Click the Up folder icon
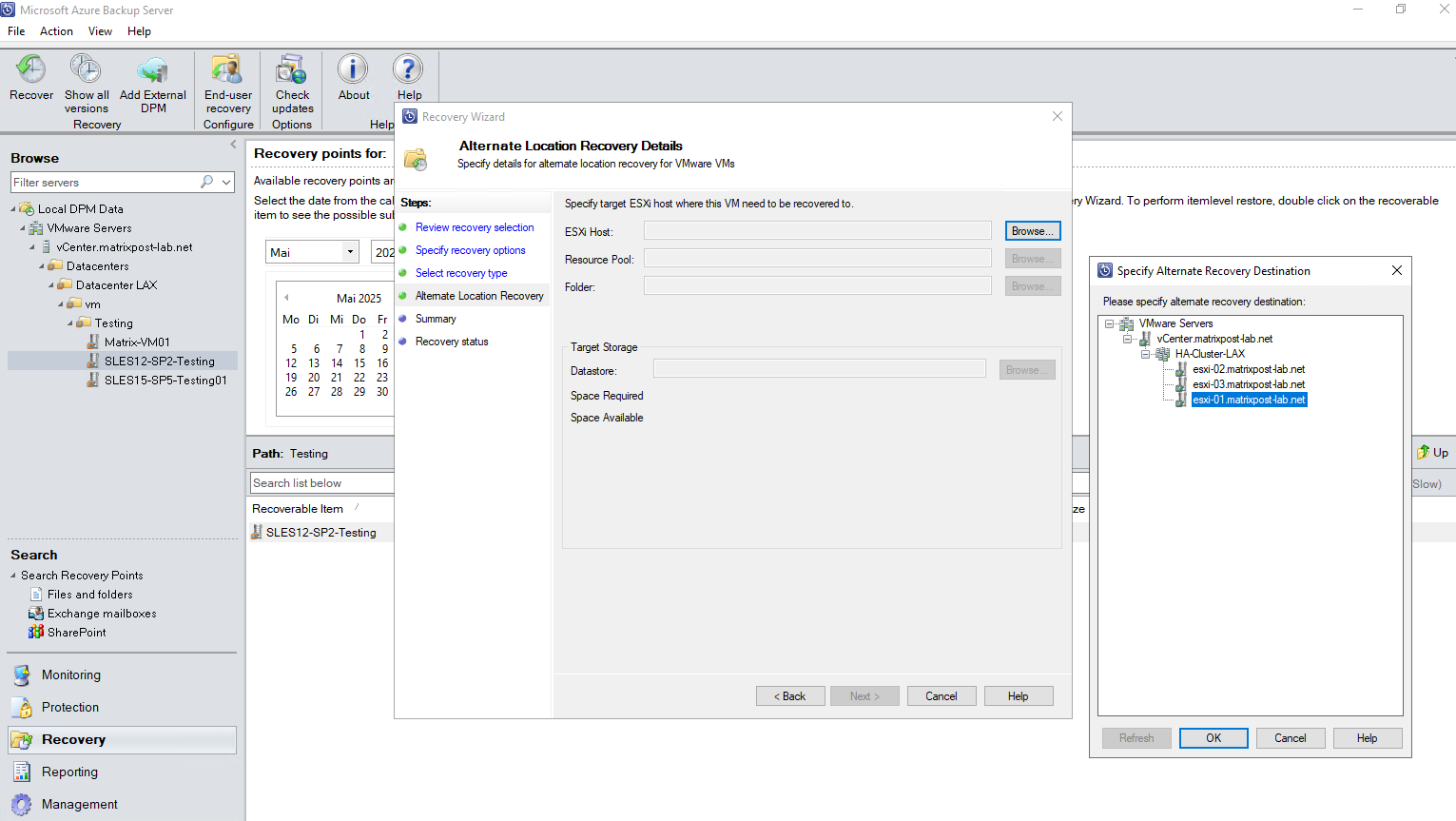Screen dimensions: 1456x821 point(1424,453)
